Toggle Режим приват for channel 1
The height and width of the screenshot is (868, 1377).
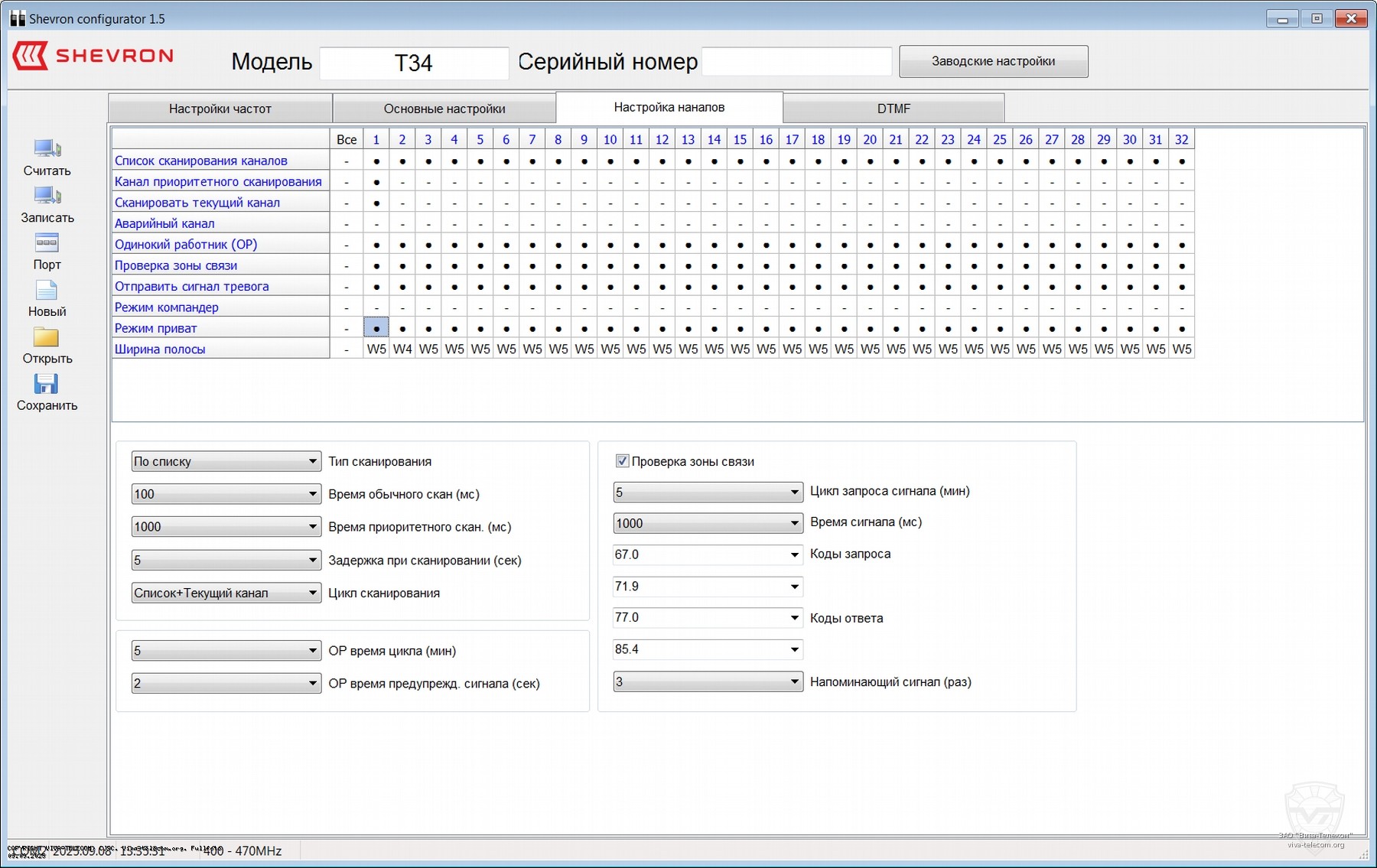[376, 328]
